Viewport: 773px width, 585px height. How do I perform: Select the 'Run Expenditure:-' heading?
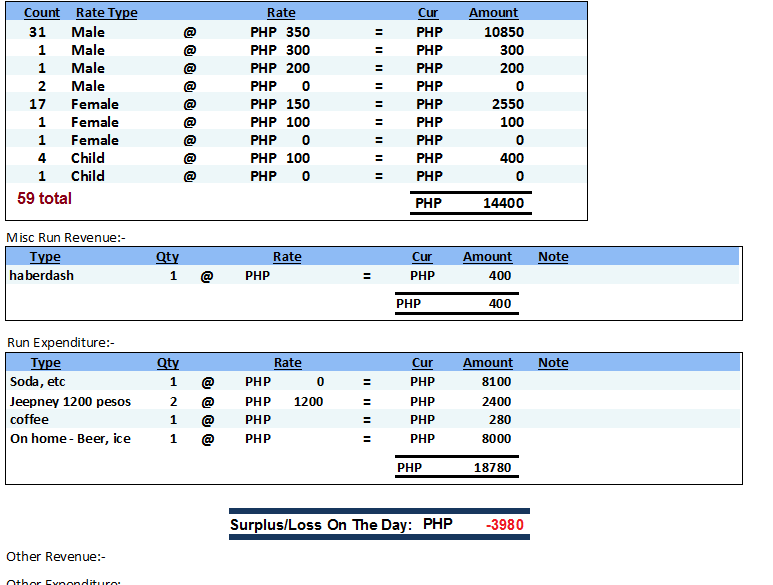pyautogui.click(x=60, y=342)
